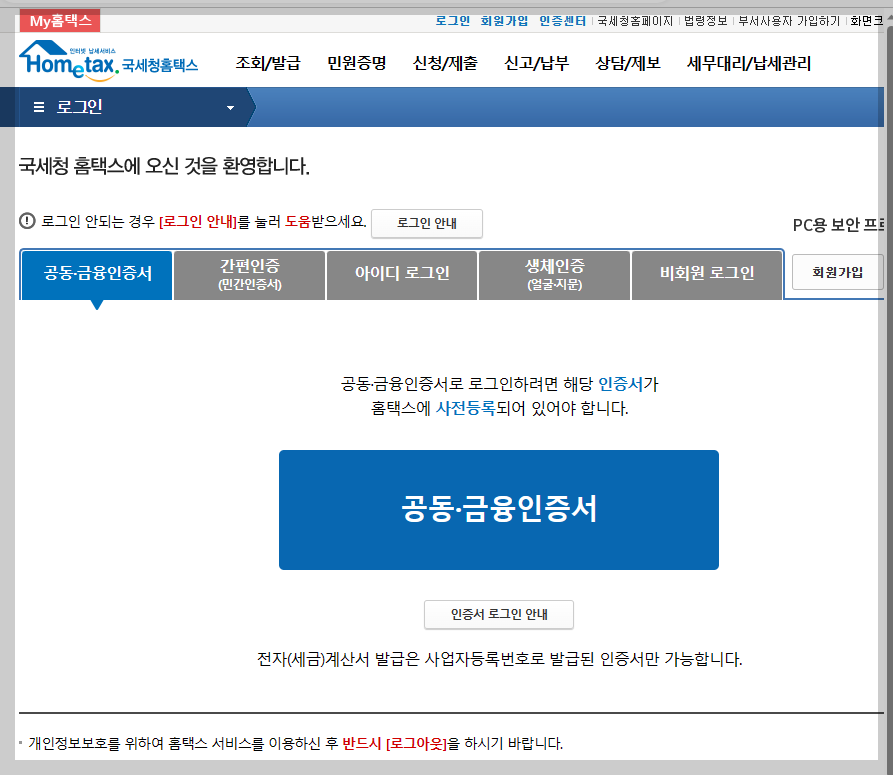Open the 생체인증 (얼굴·지문) tab

point(553,274)
